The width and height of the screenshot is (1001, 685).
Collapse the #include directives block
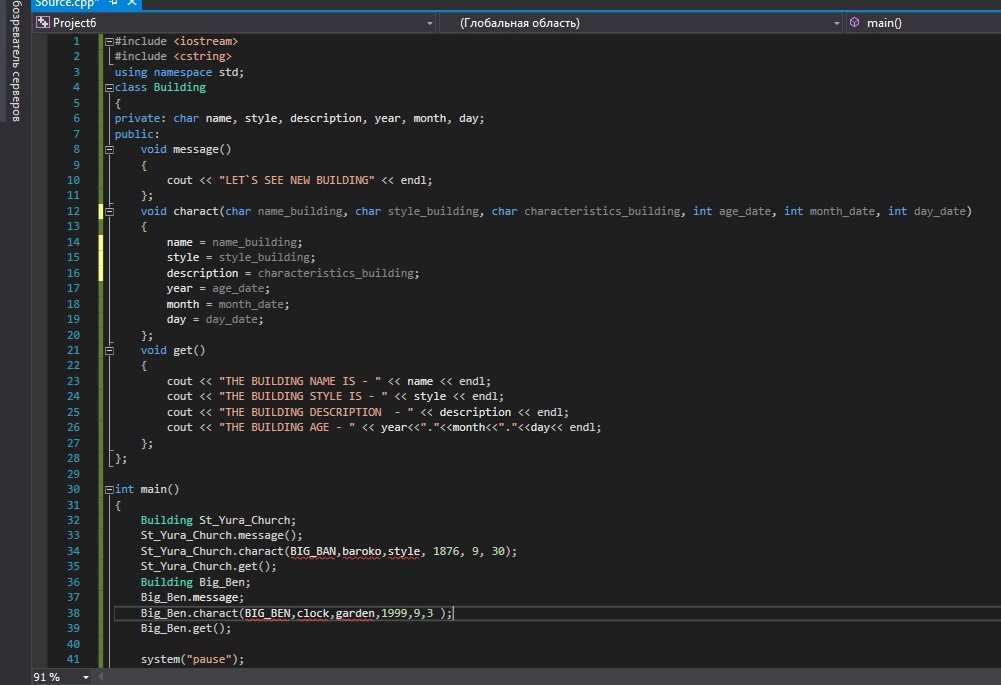coord(109,41)
